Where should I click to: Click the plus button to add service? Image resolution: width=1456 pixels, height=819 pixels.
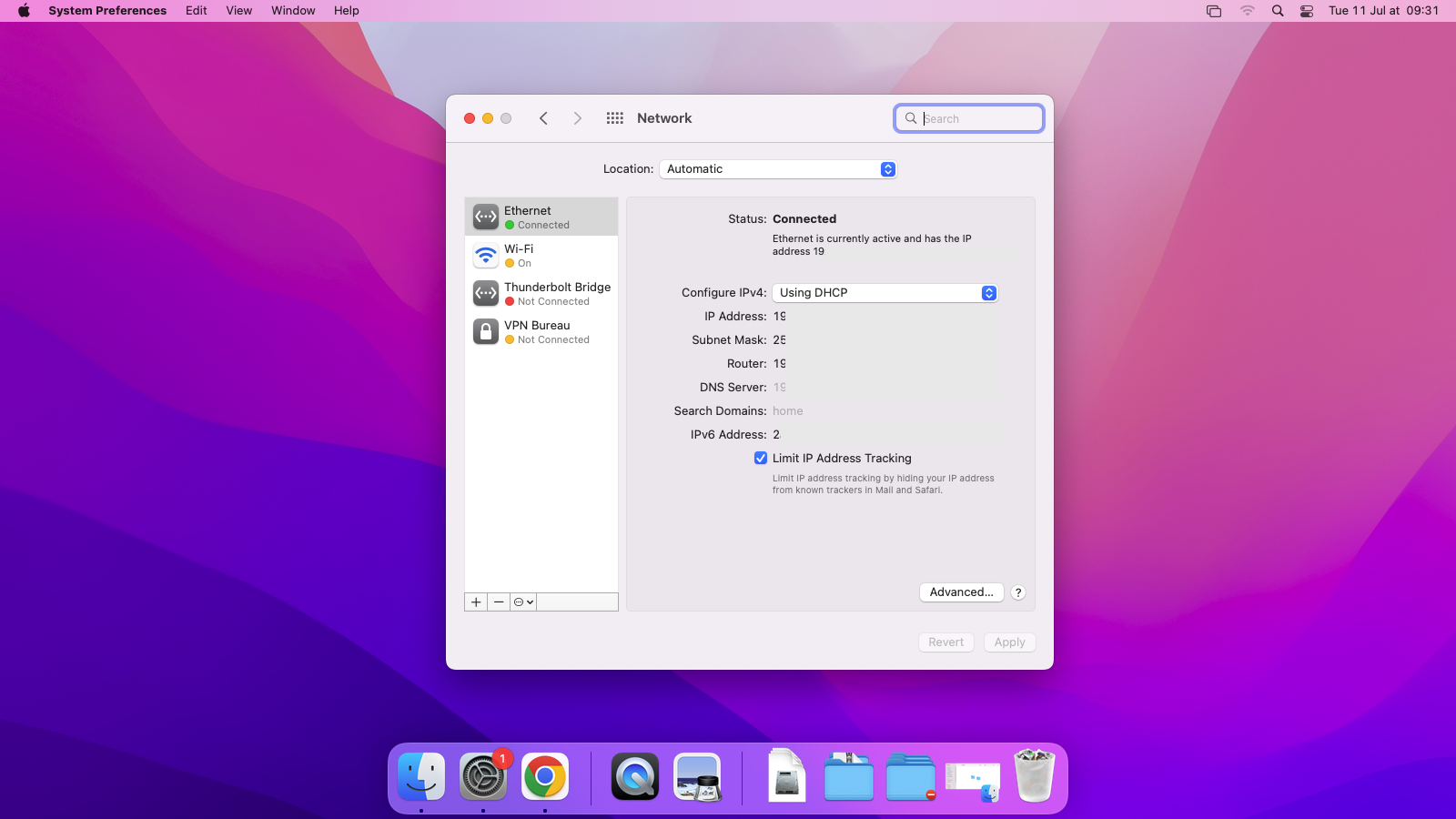[x=476, y=602]
